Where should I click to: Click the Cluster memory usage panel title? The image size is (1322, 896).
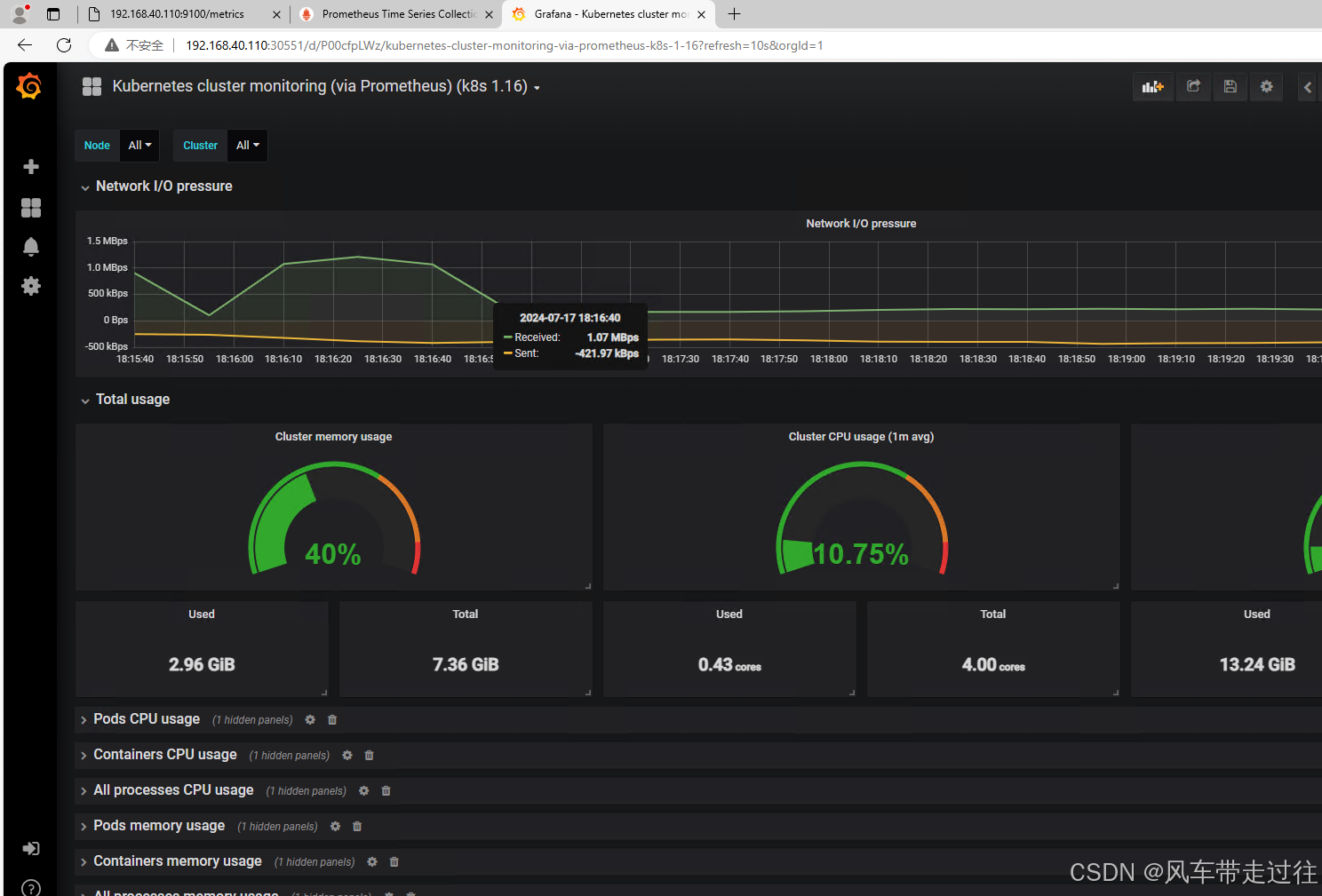click(x=333, y=437)
